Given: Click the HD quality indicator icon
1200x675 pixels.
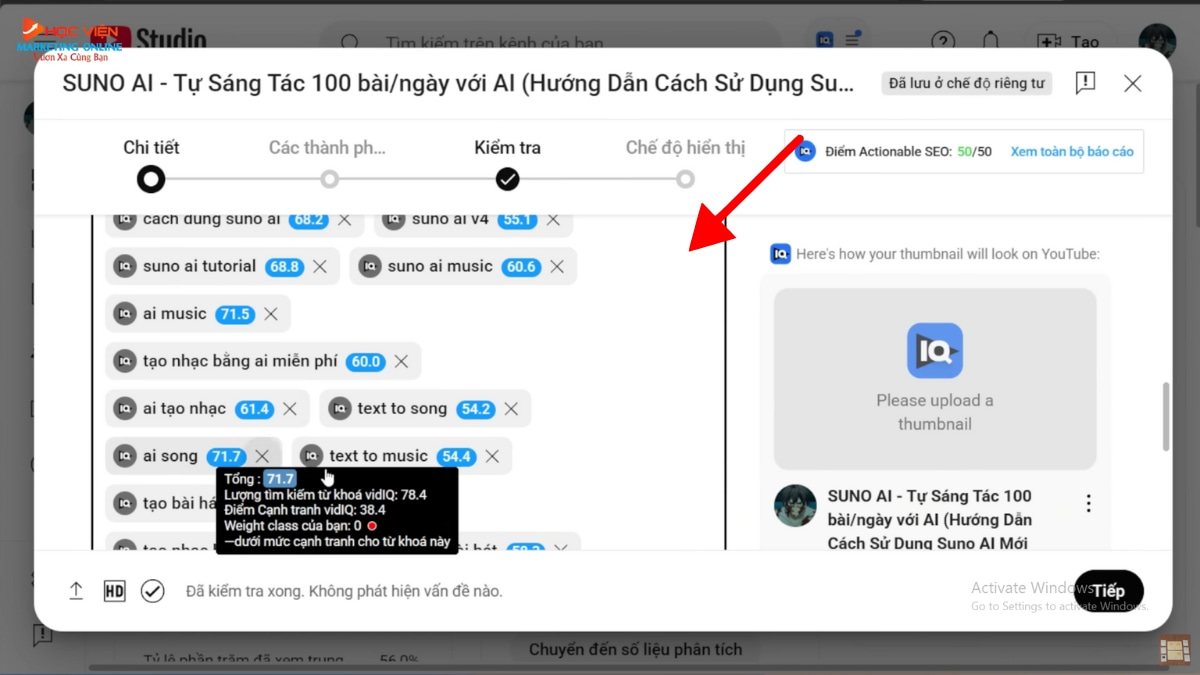Looking at the screenshot, I should coord(114,591).
